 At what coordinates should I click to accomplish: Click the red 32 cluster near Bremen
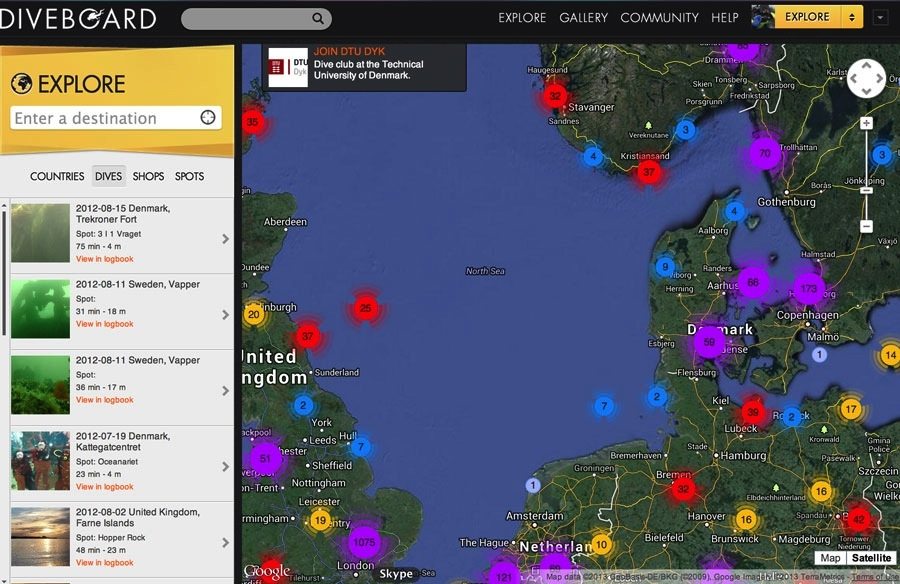click(x=683, y=489)
